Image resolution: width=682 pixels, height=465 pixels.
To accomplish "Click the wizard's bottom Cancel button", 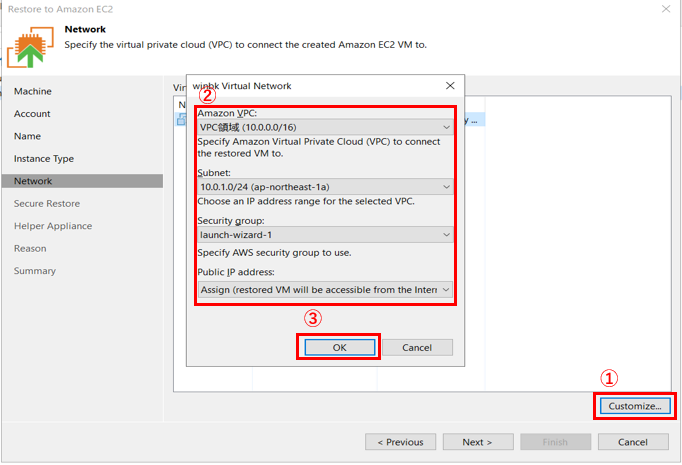I will [633, 442].
